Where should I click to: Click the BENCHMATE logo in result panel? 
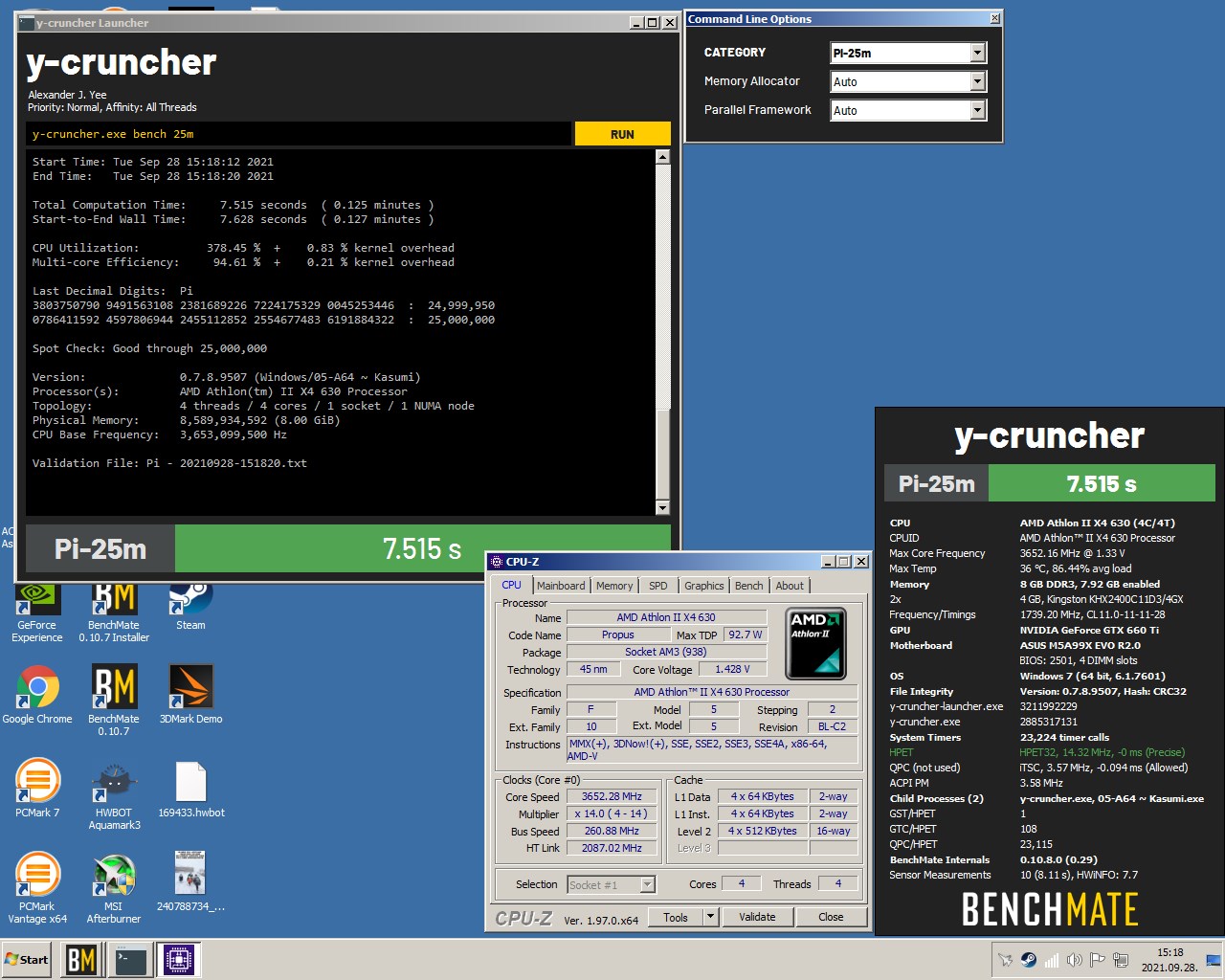[x=1050, y=908]
